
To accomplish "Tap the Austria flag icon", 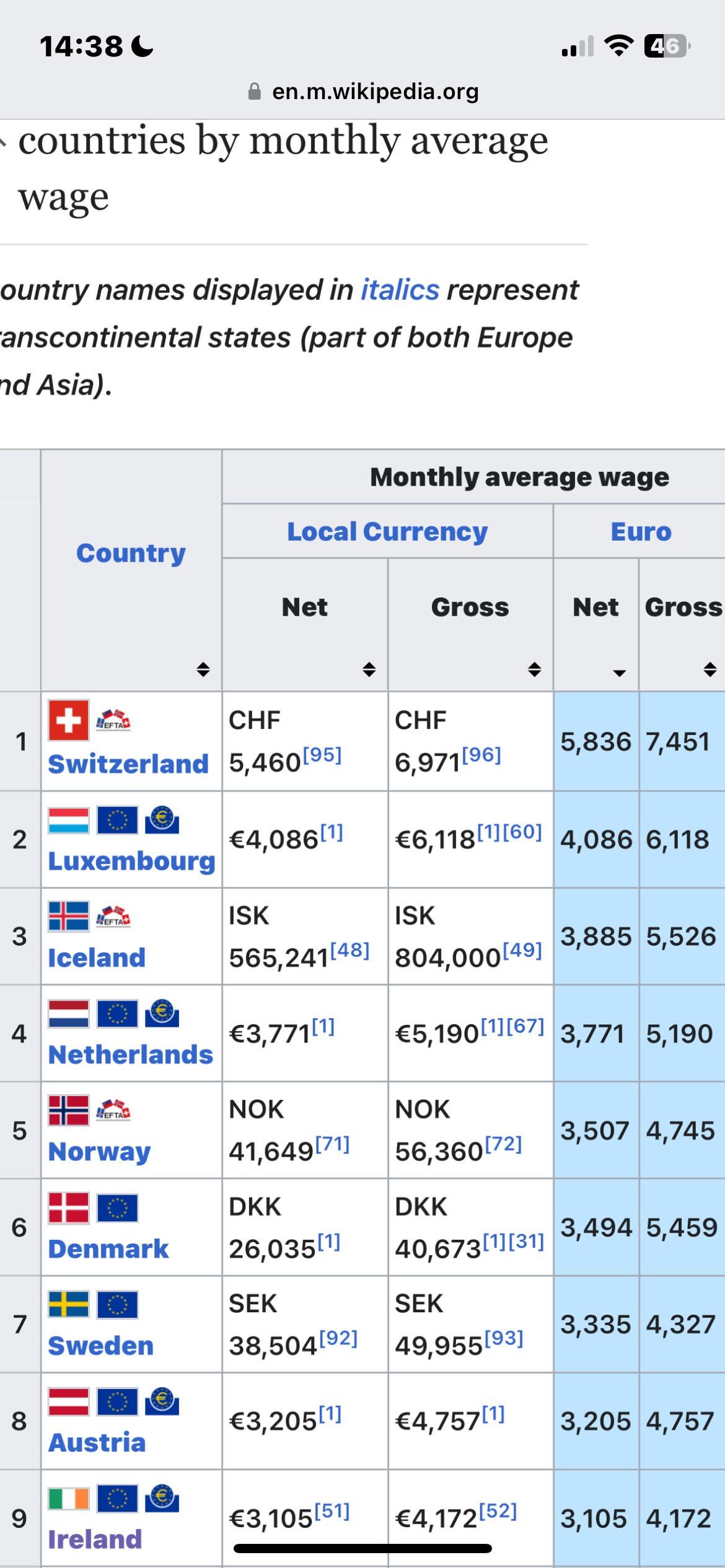I will 68,1401.
